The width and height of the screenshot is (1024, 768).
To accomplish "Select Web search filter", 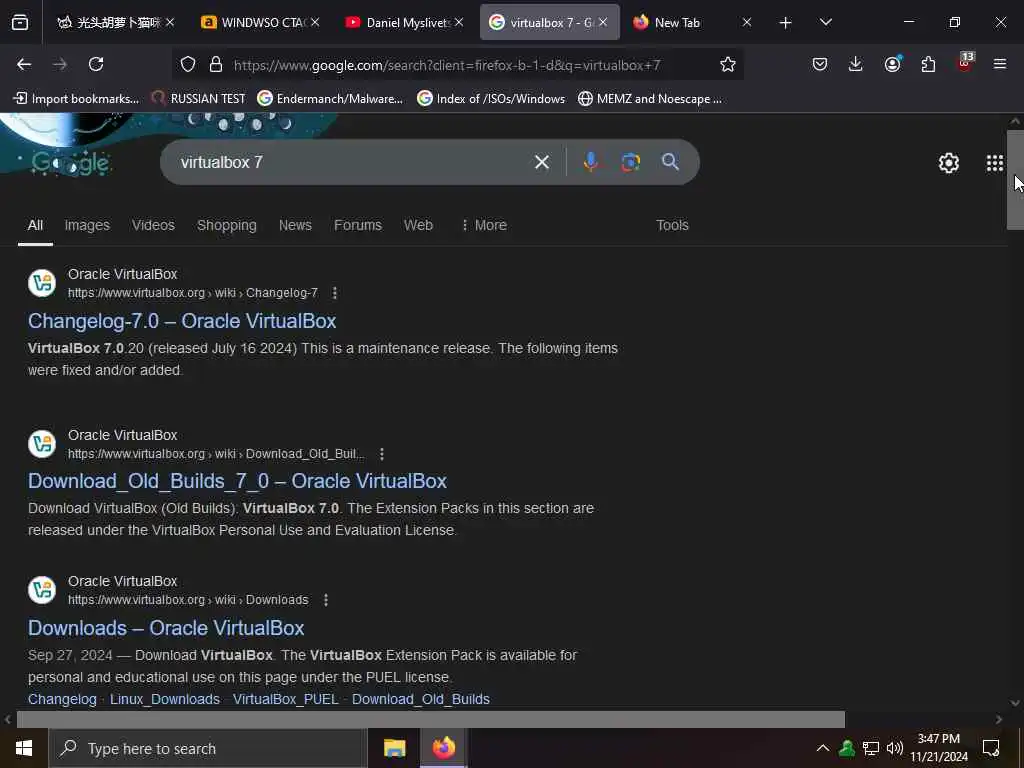I will [418, 225].
